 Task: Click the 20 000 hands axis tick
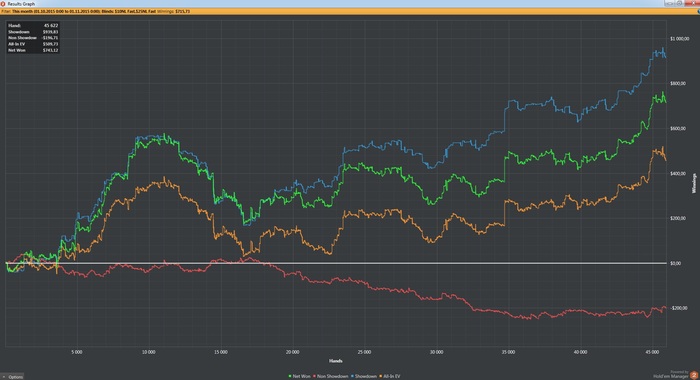click(292, 352)
